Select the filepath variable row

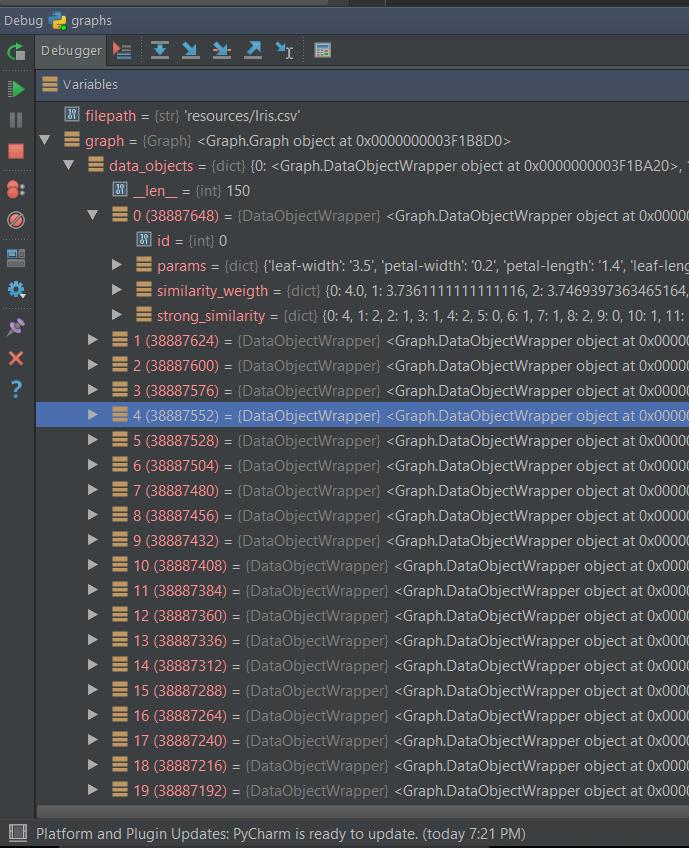tap(362, 115)
